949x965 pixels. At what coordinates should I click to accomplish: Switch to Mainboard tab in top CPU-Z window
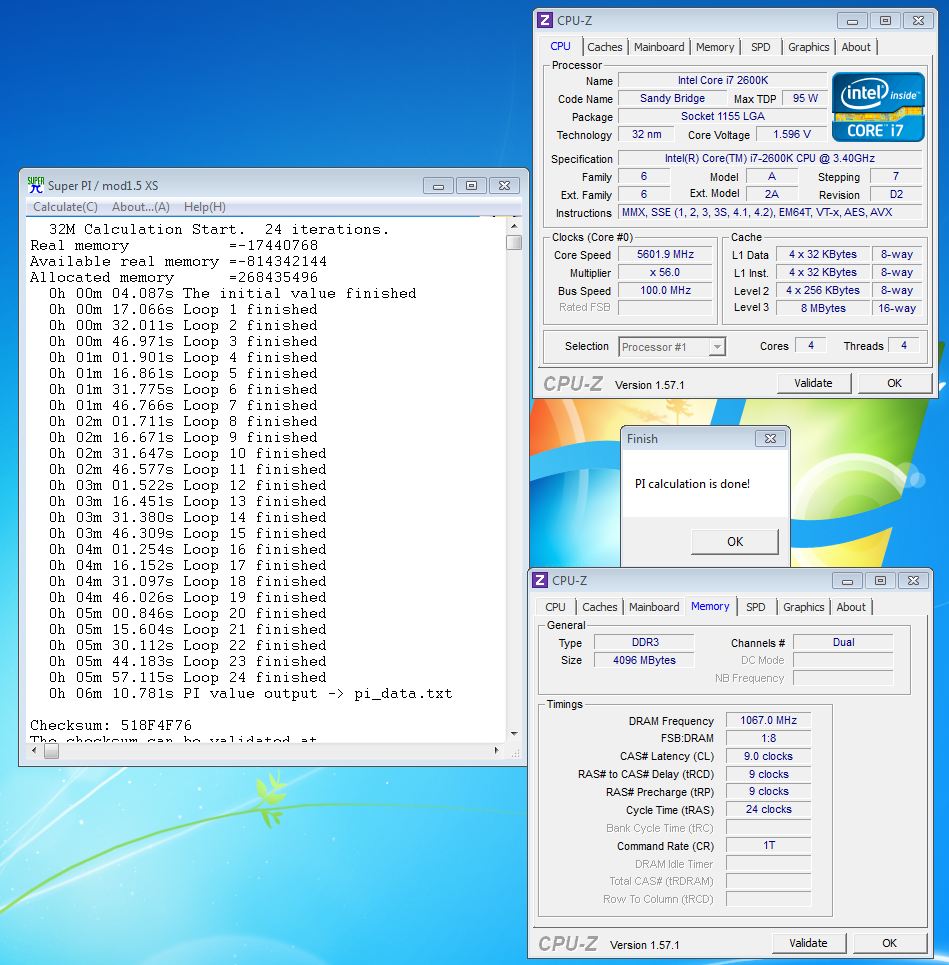tap(659, 47)
